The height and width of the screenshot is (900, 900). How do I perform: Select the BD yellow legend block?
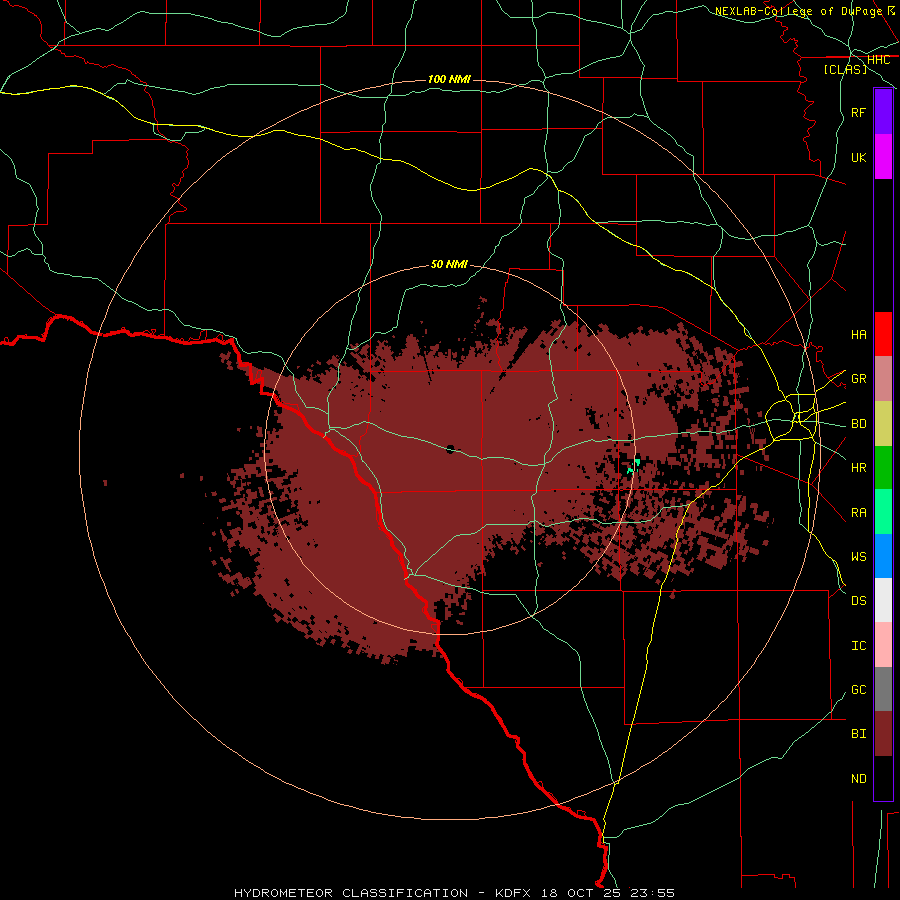click(x=883, y=424)
